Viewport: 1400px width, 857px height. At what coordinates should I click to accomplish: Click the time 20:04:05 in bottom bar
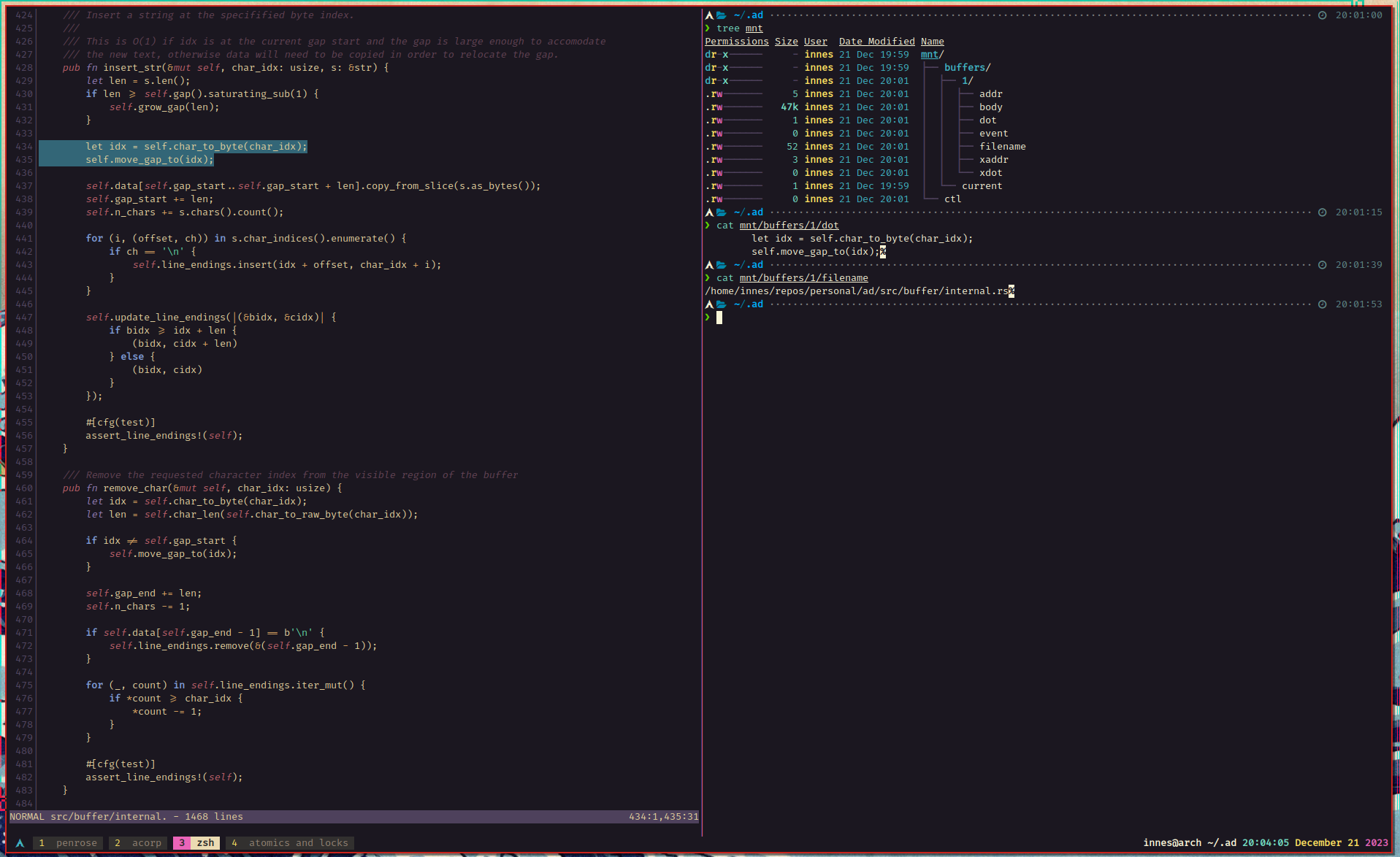[x=1265, y=842]
